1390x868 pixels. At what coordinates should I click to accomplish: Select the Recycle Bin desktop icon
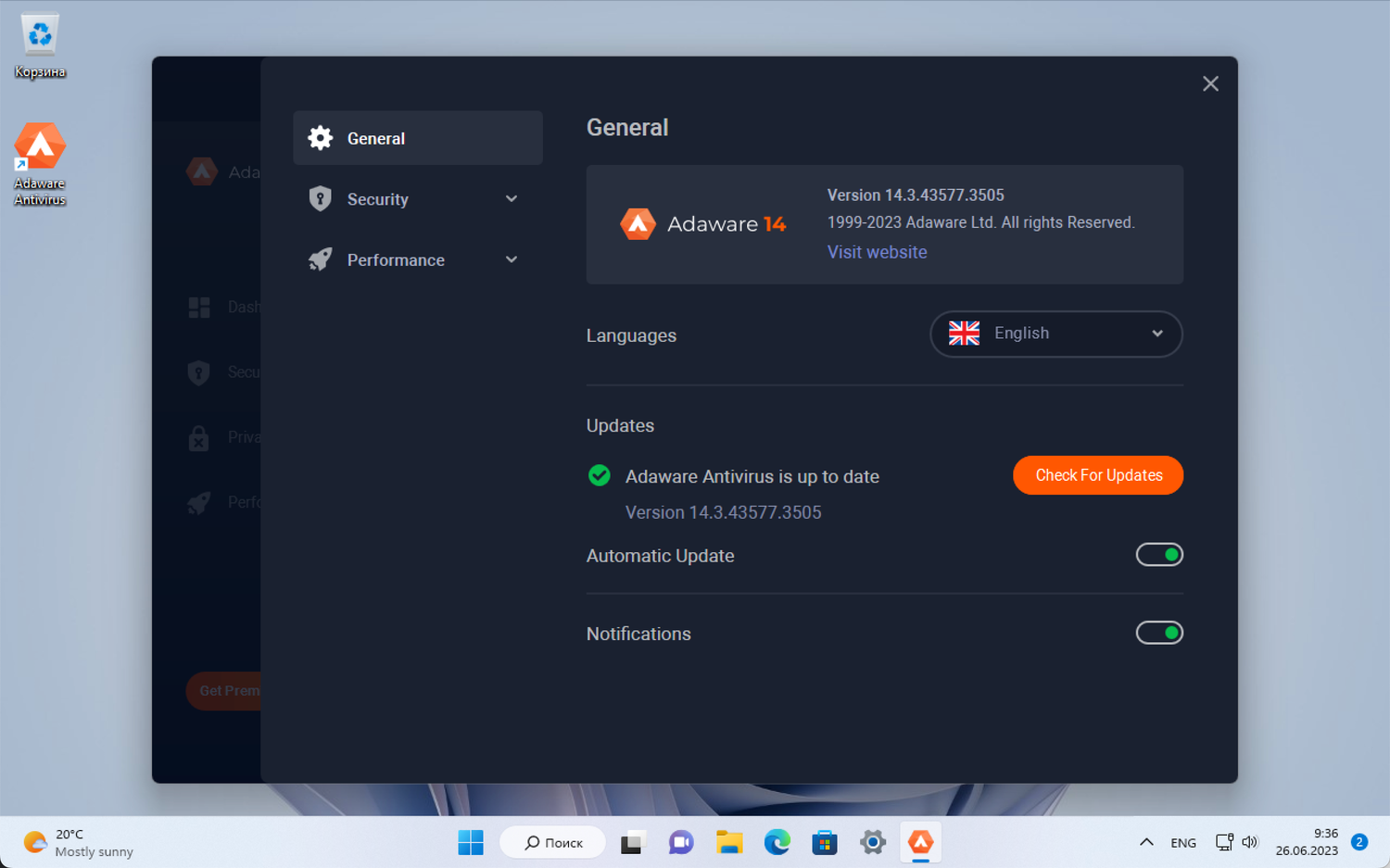[40, 45]
